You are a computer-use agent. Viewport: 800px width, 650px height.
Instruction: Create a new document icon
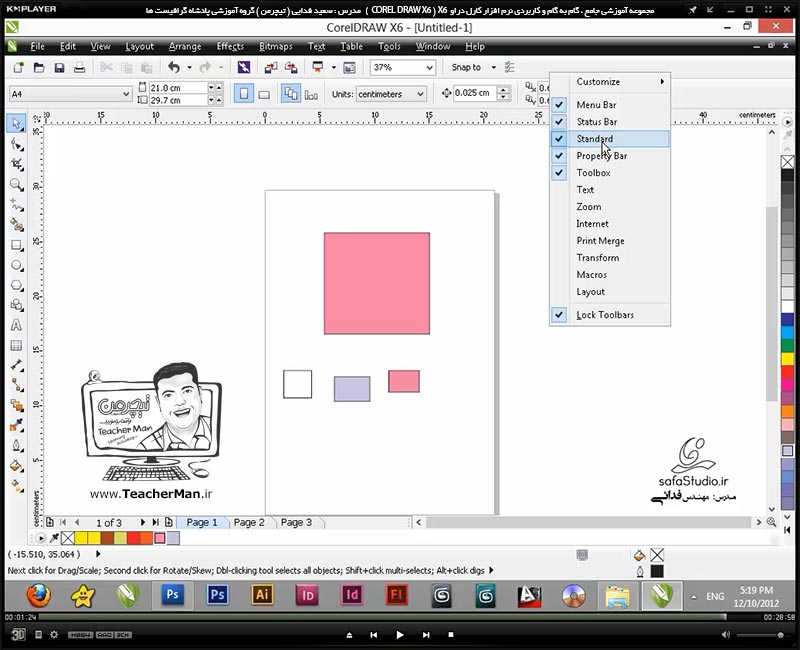coord(18,67)
